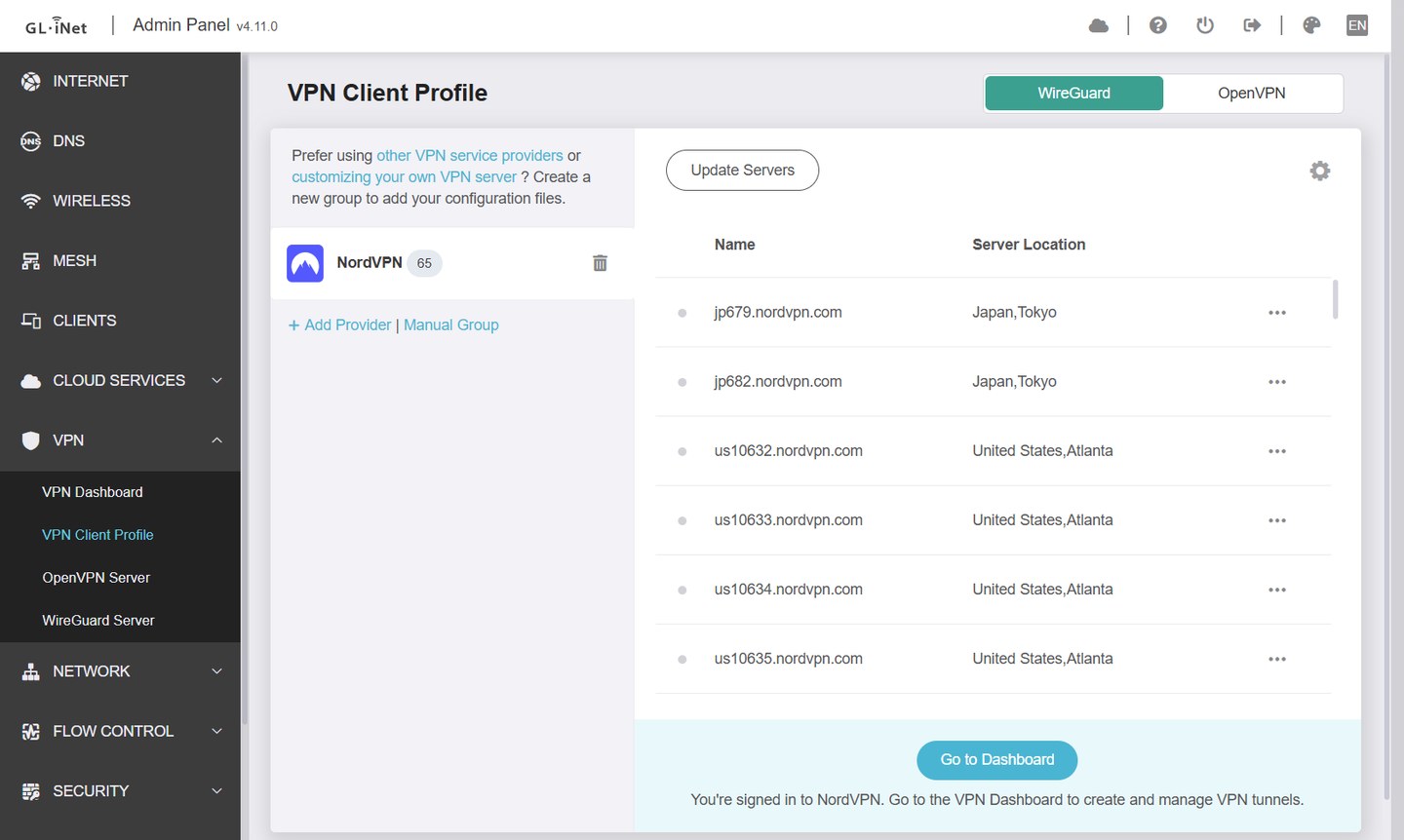Open more options for jp679.nordvpn.com
The height and width of the screenshot is (840, 1404).
click(1277, 313)
